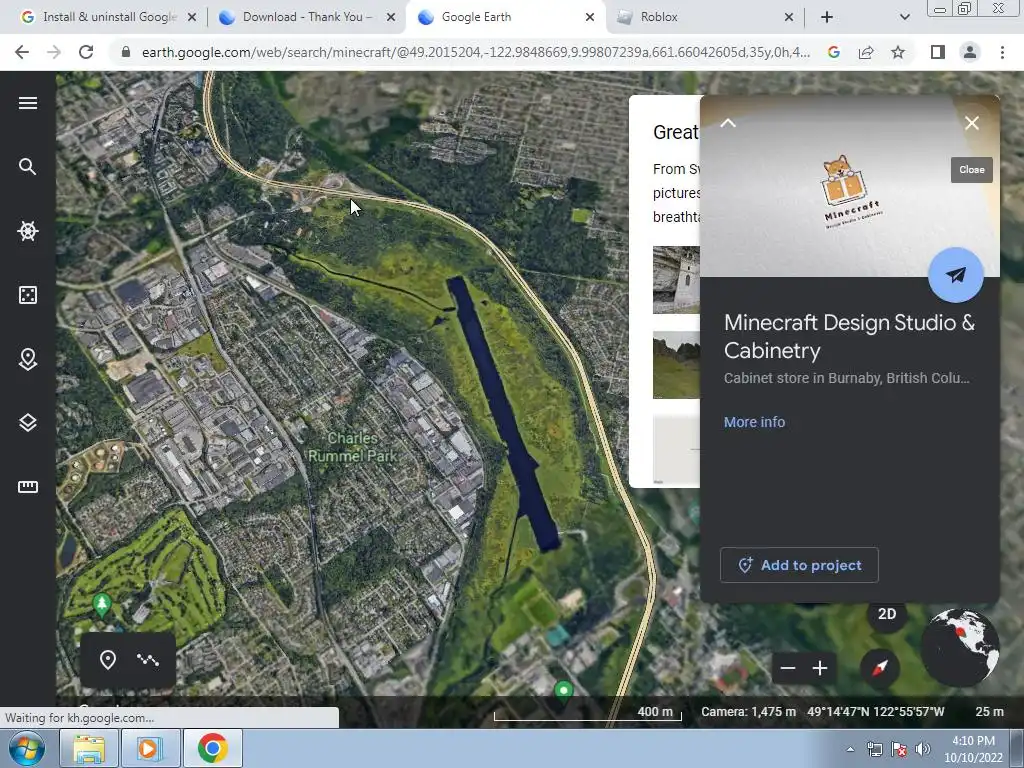
Task: Open Voyager ship's wheel icon
Action: (27, 231)
